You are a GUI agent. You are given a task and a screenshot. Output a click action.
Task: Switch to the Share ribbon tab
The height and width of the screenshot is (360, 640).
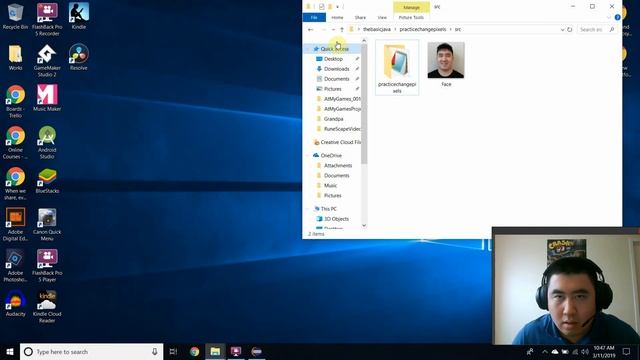point(360,18)
